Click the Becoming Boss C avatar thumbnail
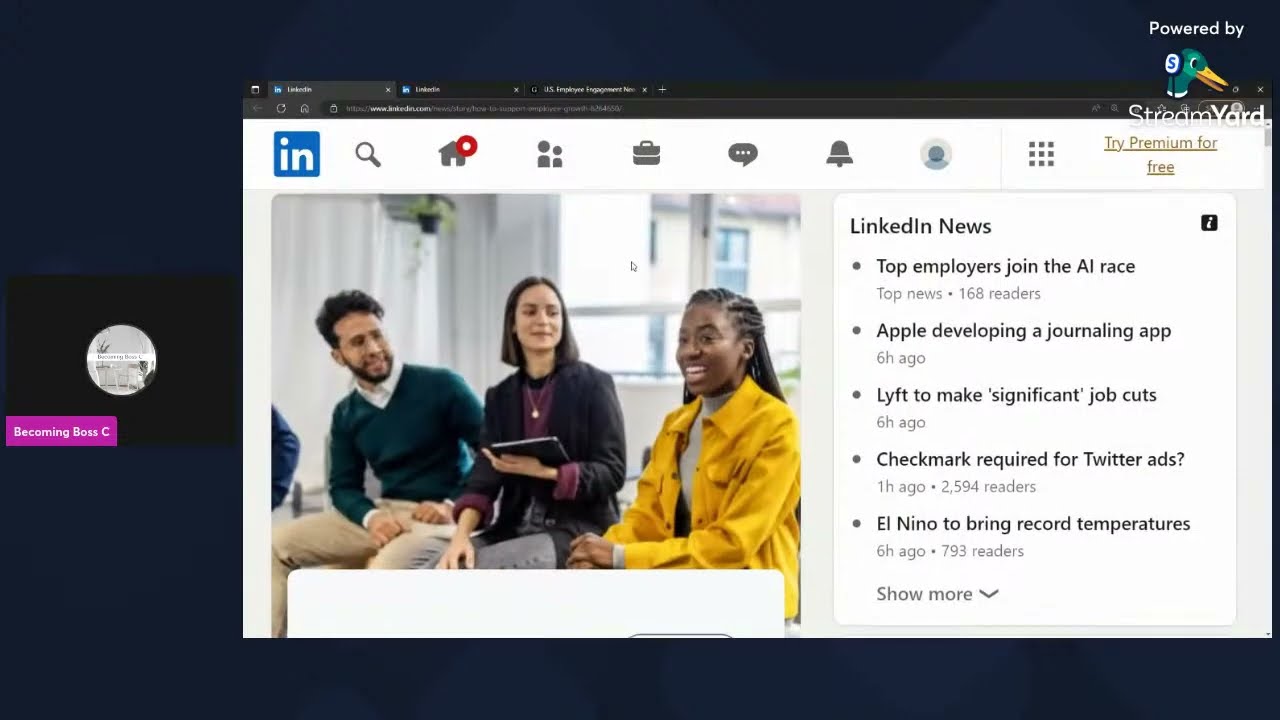 [x=121, y=360]
